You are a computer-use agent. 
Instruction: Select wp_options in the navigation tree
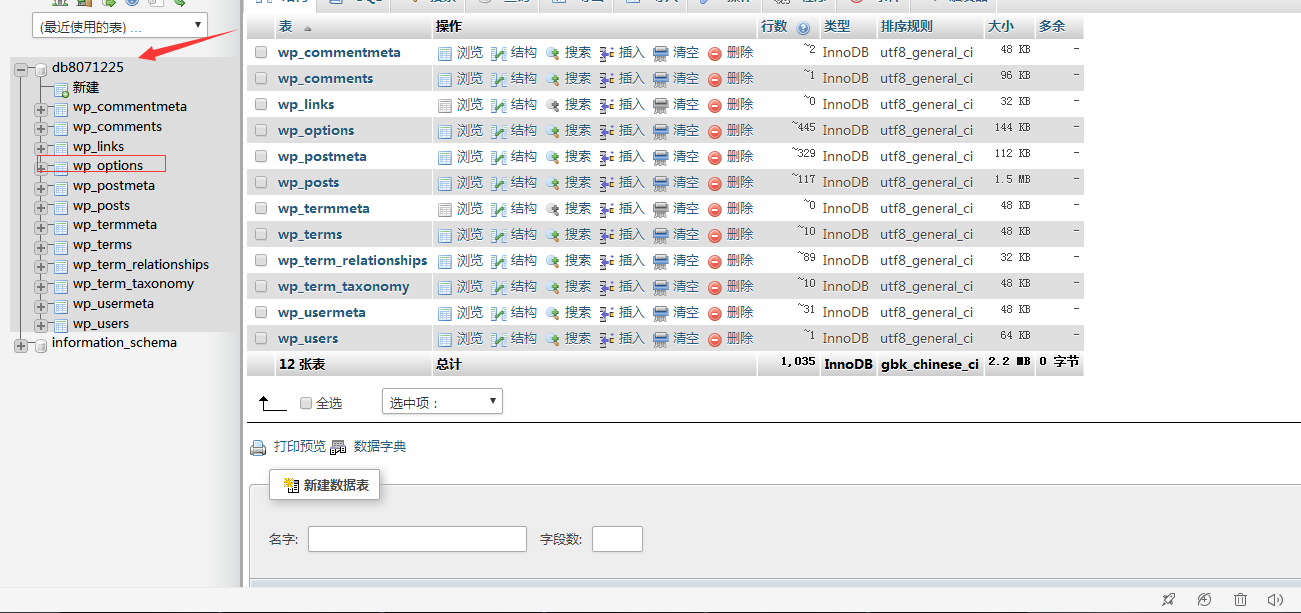(108, 166)
